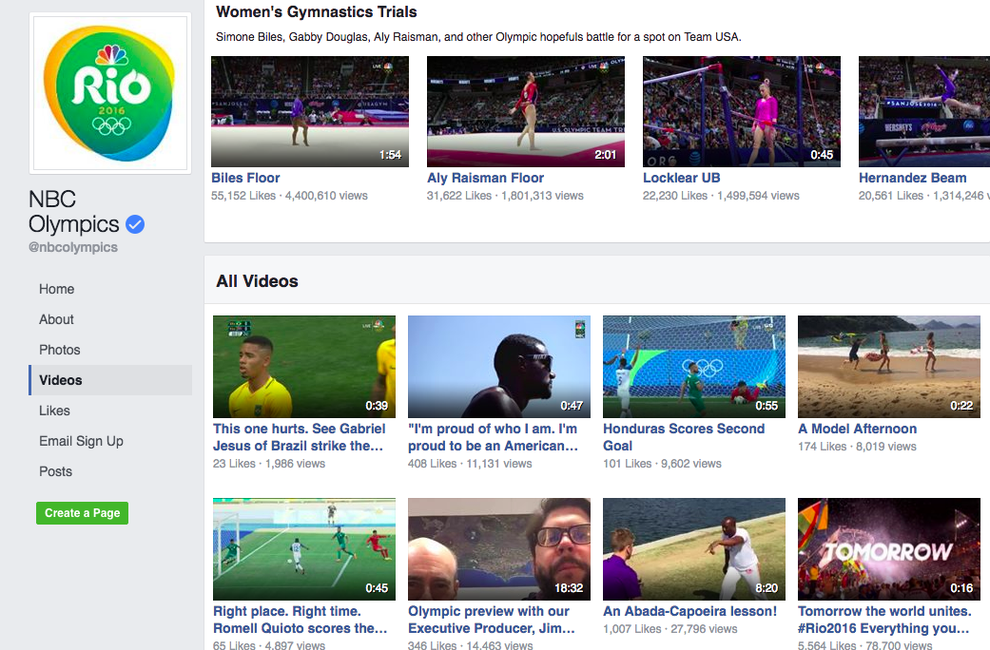This screenshot has height=650, width=990.
Task: Open the 'An Abada-Capoeira lesson!' title link
Action: click(x=690, y=611)
